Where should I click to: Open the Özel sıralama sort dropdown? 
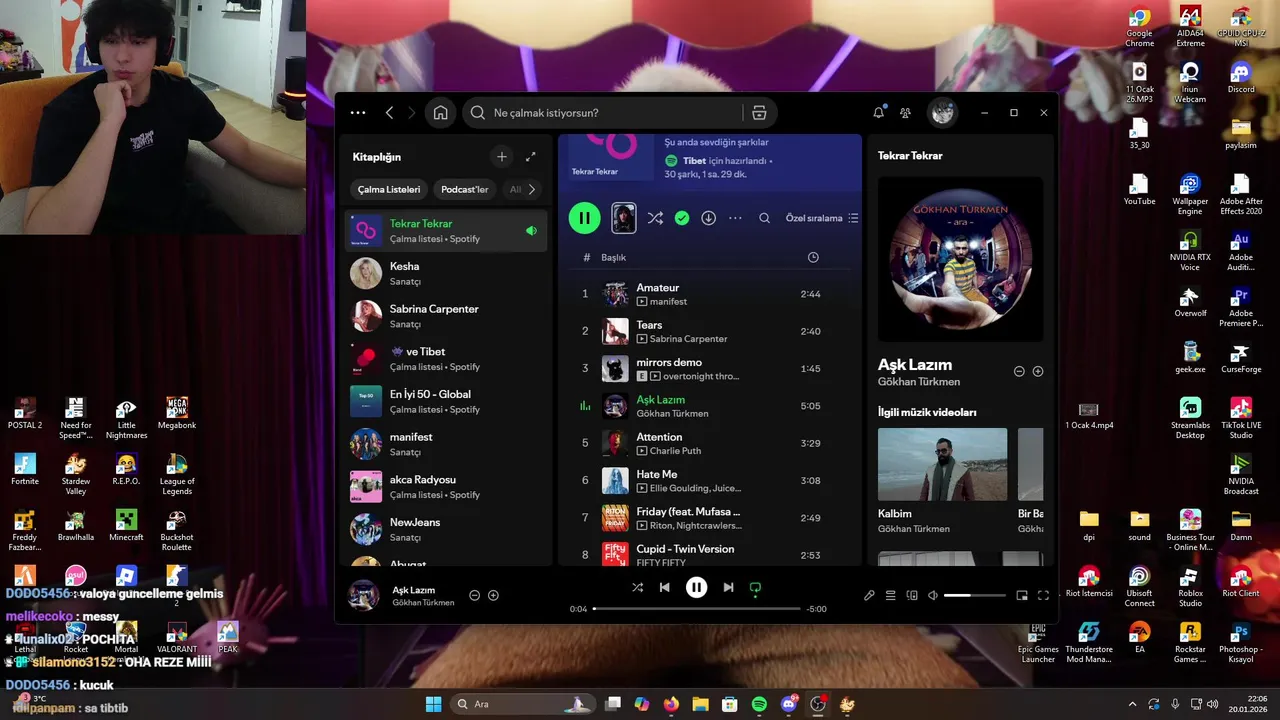822,218
